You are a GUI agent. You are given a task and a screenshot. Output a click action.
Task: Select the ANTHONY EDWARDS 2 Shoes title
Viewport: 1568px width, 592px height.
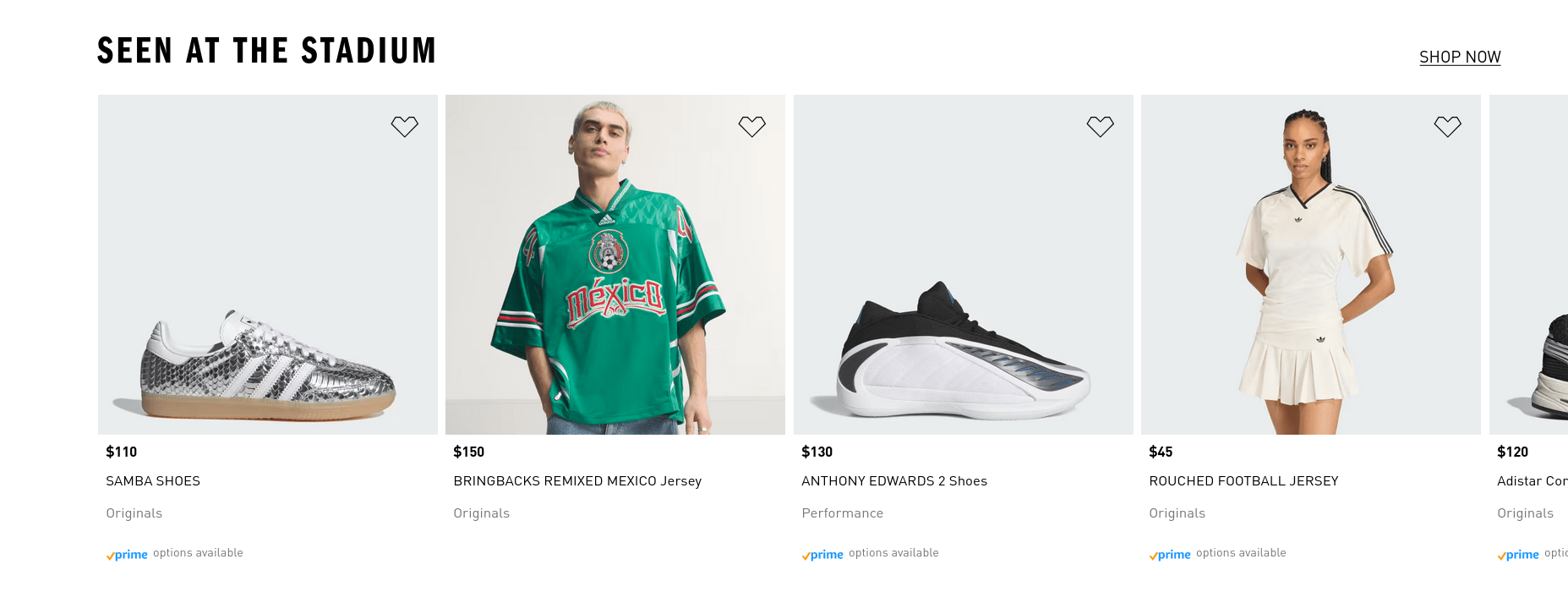(x=894, y=481)
